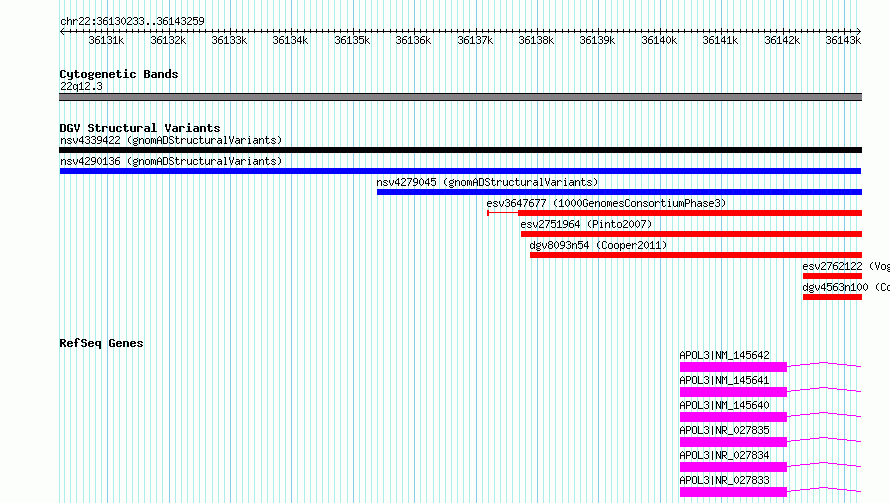Select the red esv2751964 variant bar
The height and width of the screenshot is (503, 890).
(x=691, y=234)
